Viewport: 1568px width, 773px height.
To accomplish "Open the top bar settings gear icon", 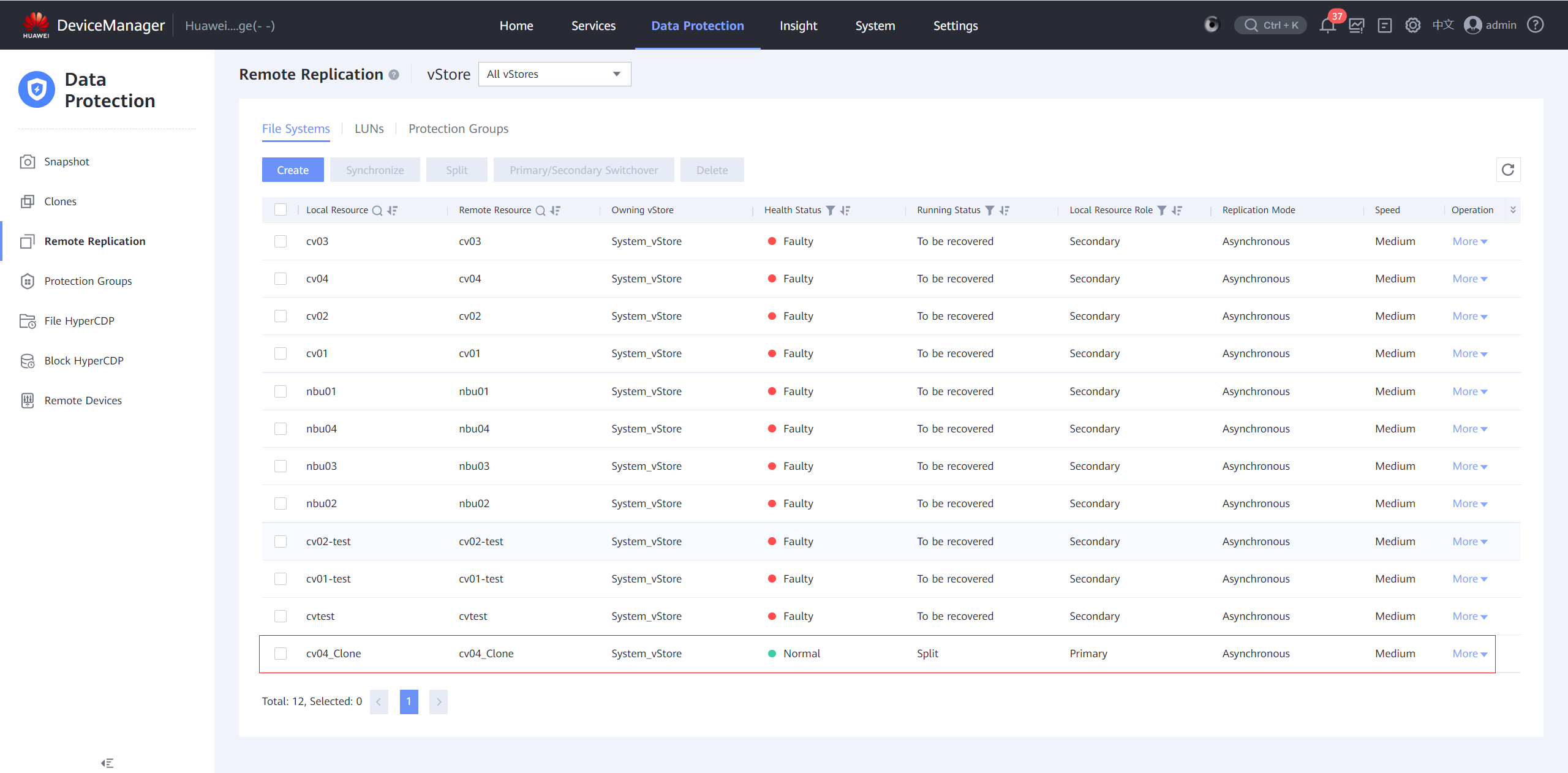I will (x=1413, y=25).
